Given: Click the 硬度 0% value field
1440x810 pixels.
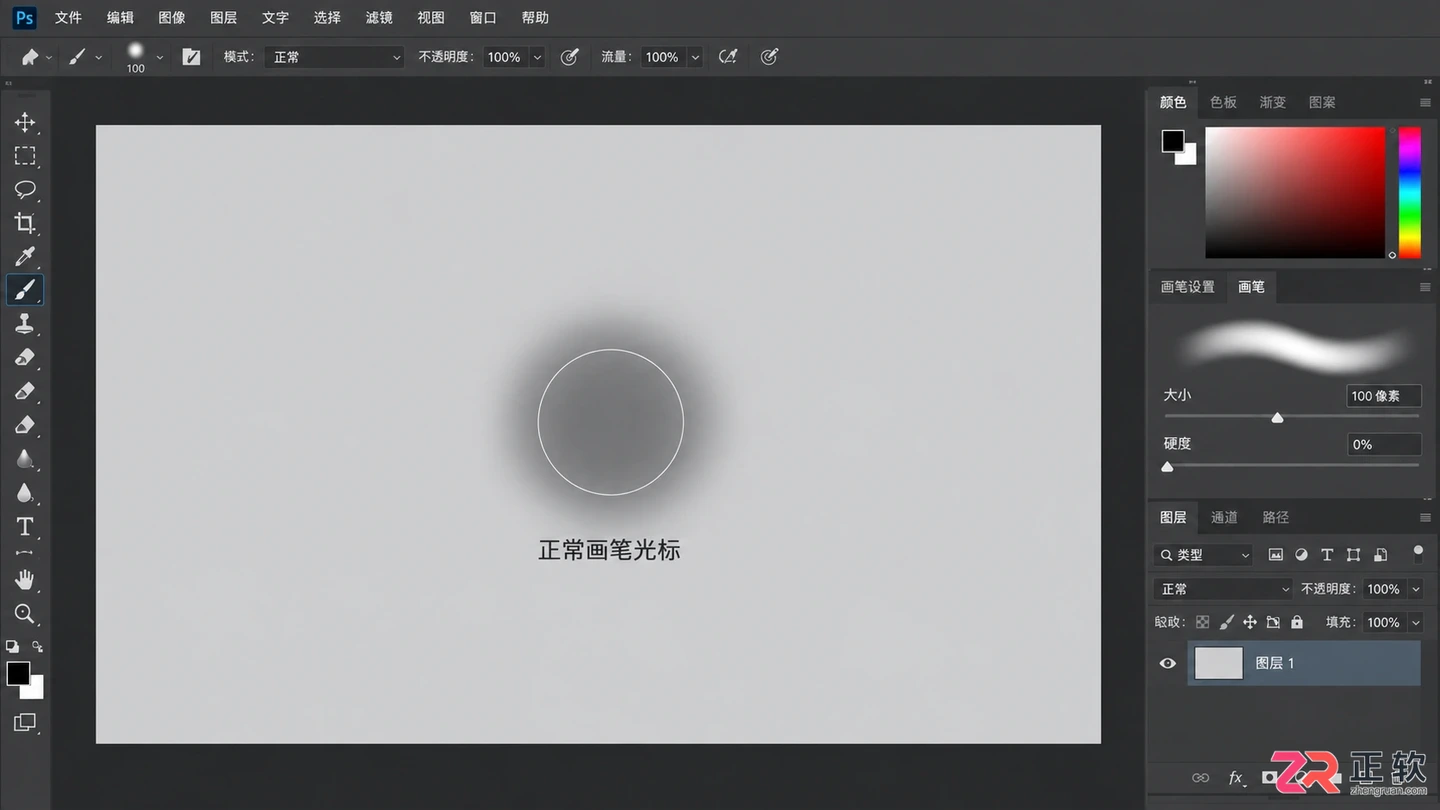Looking at the screenshot, I should tap(1384, 444).
